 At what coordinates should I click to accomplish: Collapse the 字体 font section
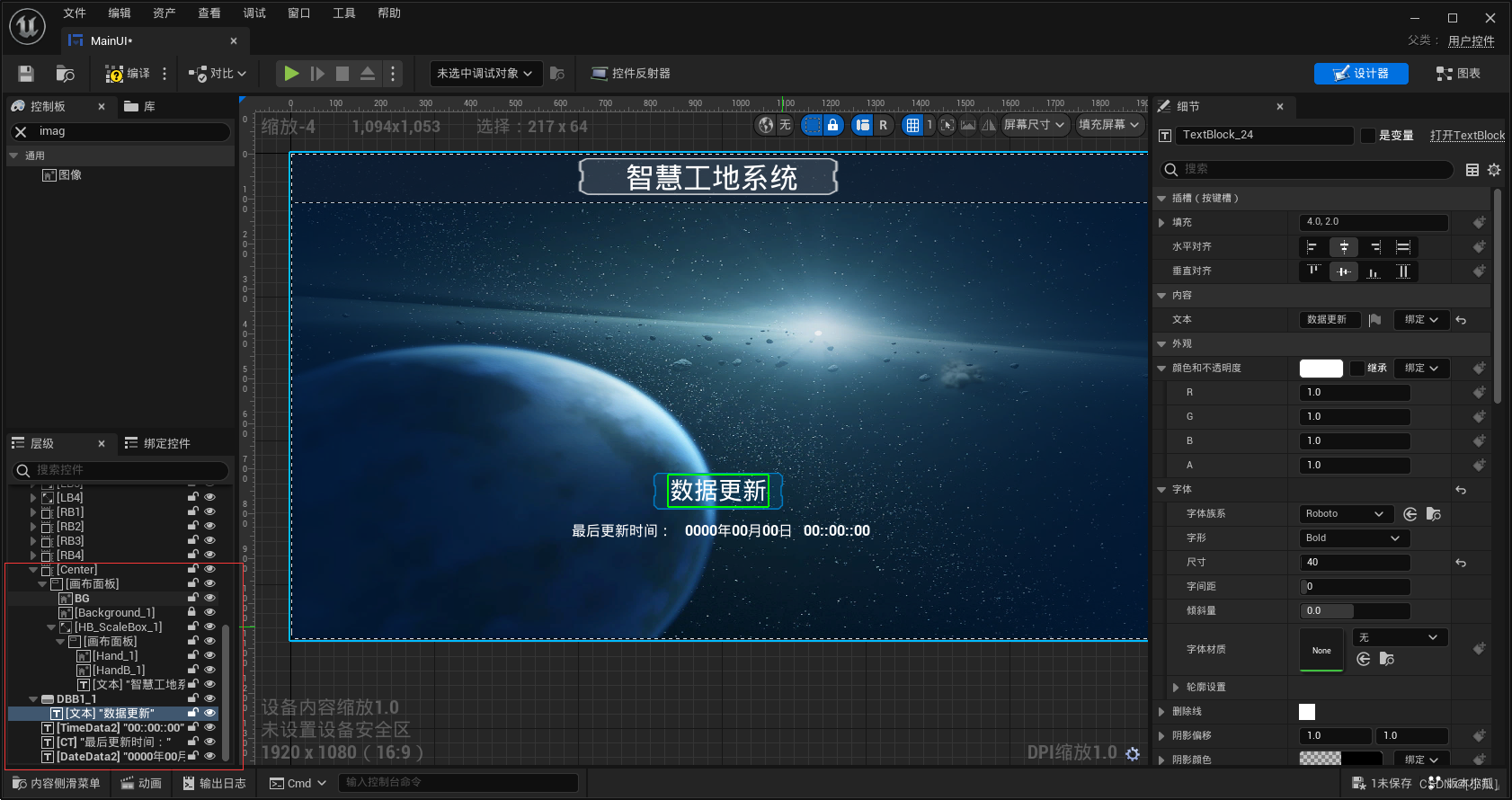pyautogui.click(x=1161, y=490)
